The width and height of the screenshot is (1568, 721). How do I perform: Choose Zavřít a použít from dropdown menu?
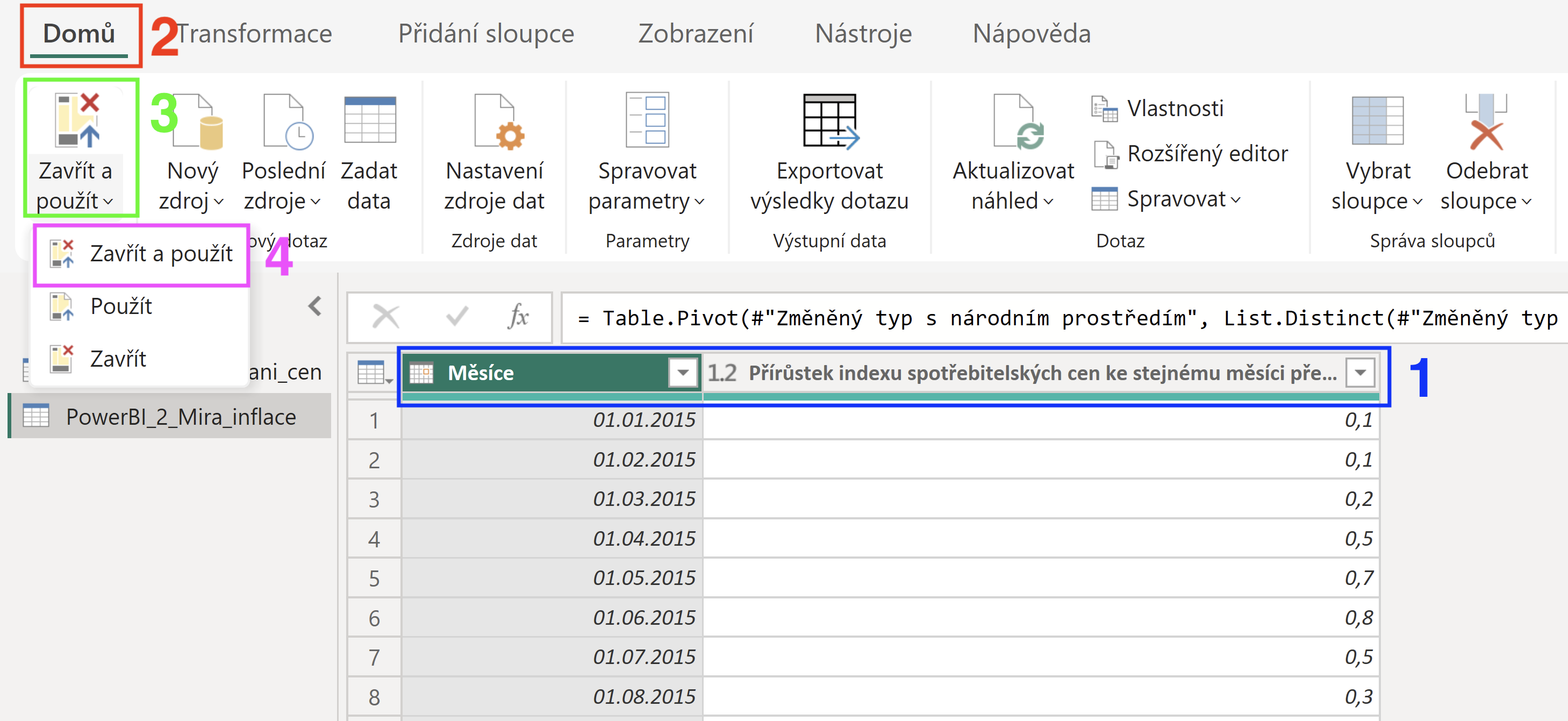click(x=141, y=253)
